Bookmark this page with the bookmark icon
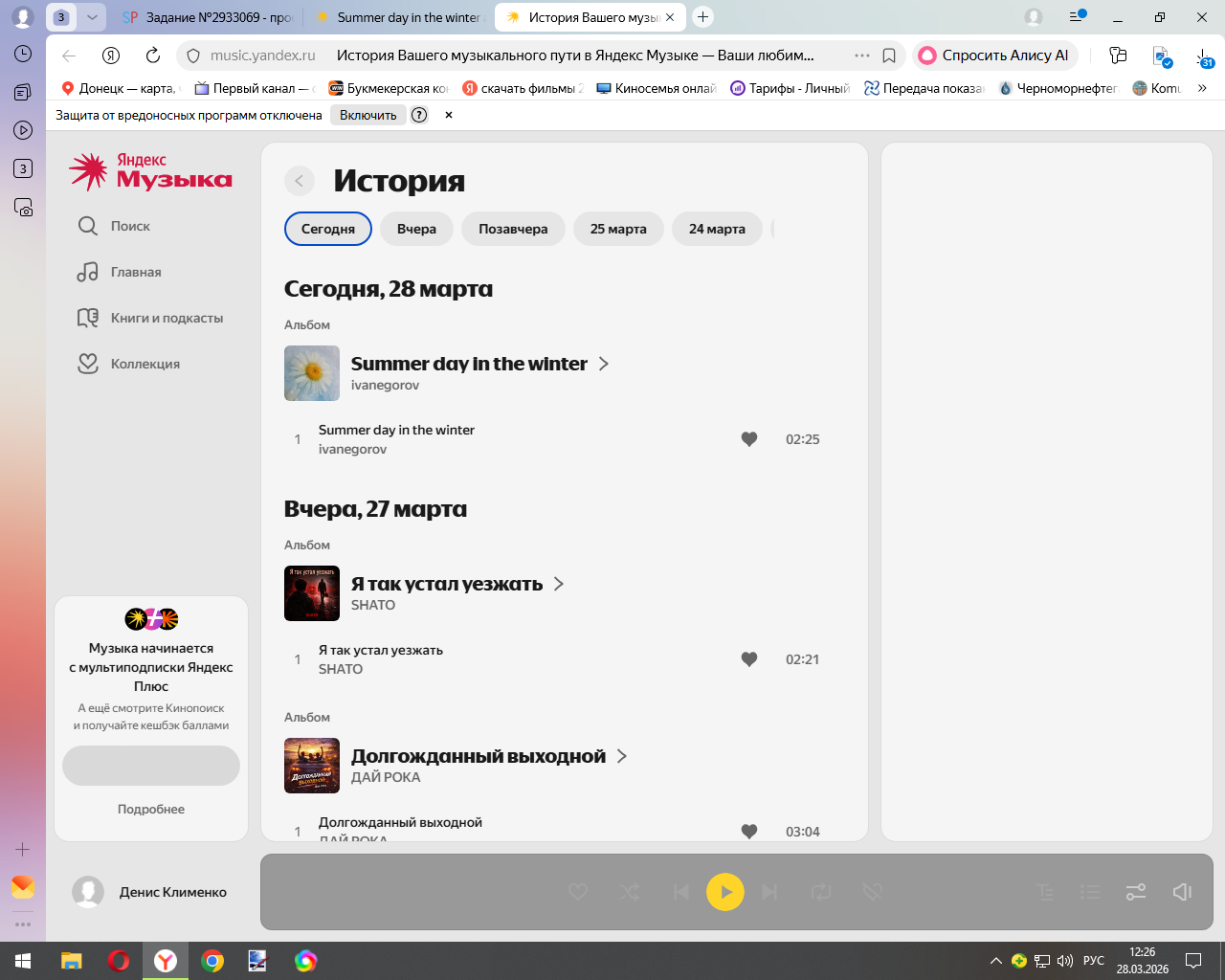This screenshot has width=1225, height=980. click(889, 56)
